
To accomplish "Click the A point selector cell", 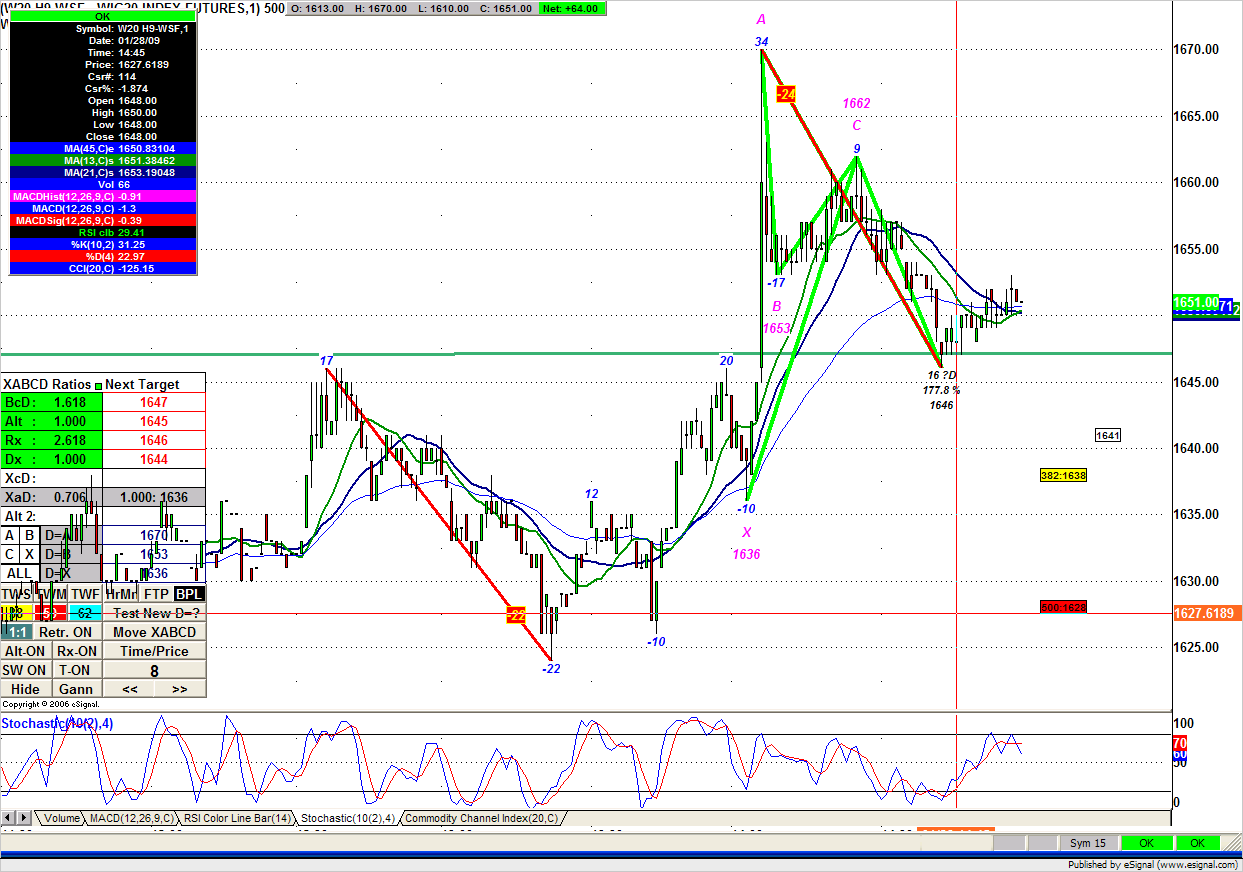I will point(10,535).
